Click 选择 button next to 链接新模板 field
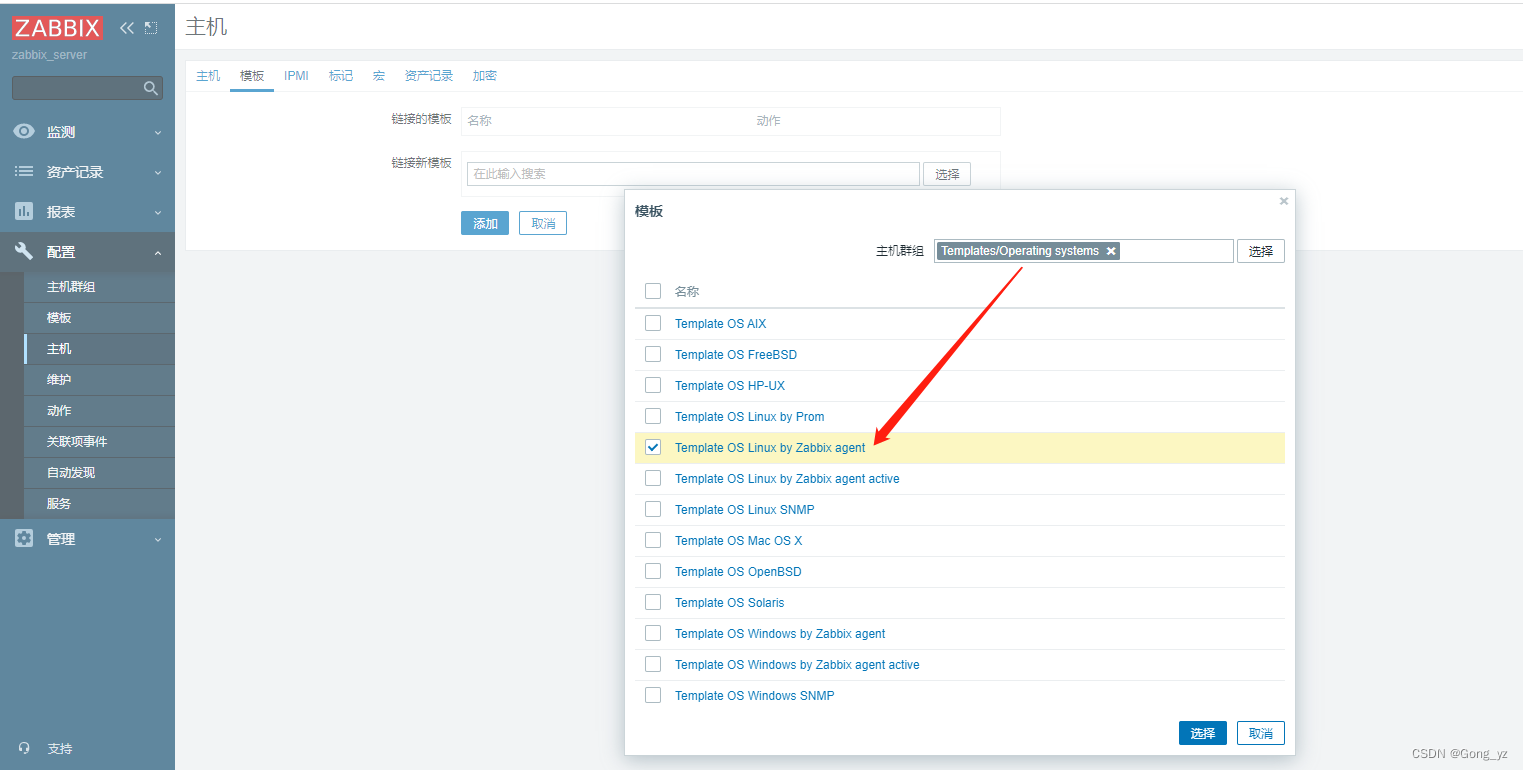Screen dimensions: 1523x770 pos(947,174)
